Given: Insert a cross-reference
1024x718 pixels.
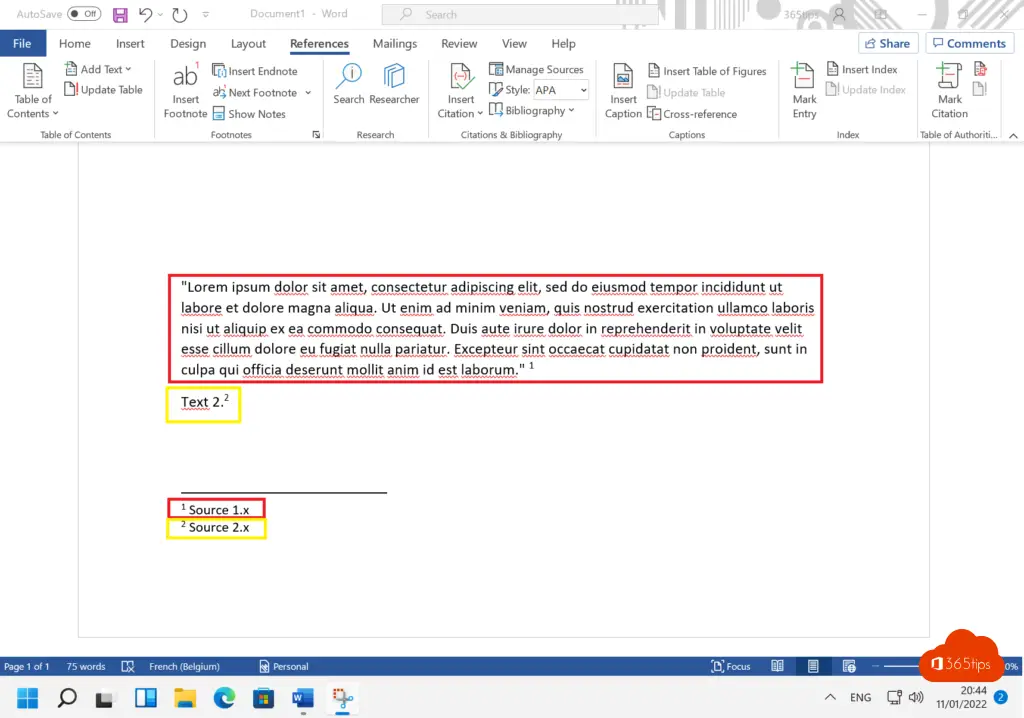Looking at the screenshot, I should [x=693, y=112].
